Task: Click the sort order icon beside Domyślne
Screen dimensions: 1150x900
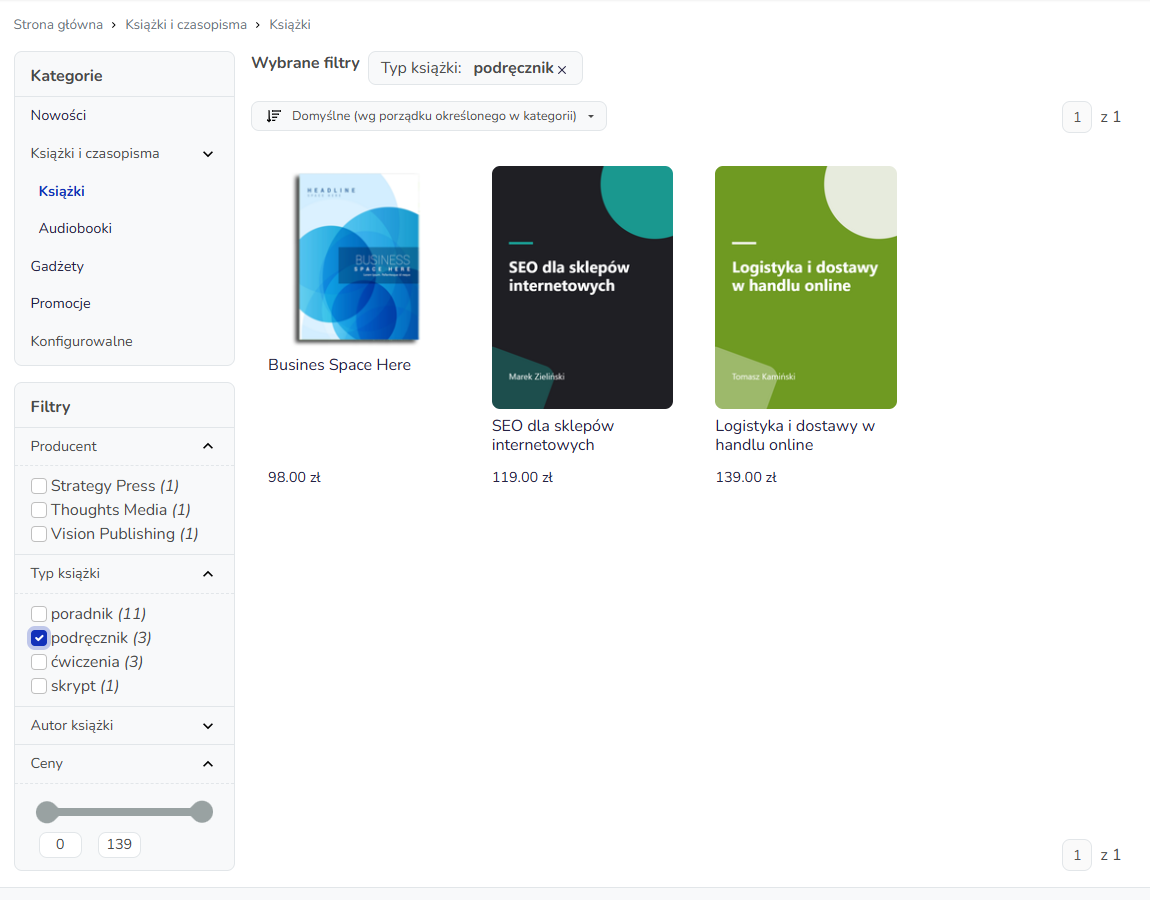Action: (x=274, y=116)
